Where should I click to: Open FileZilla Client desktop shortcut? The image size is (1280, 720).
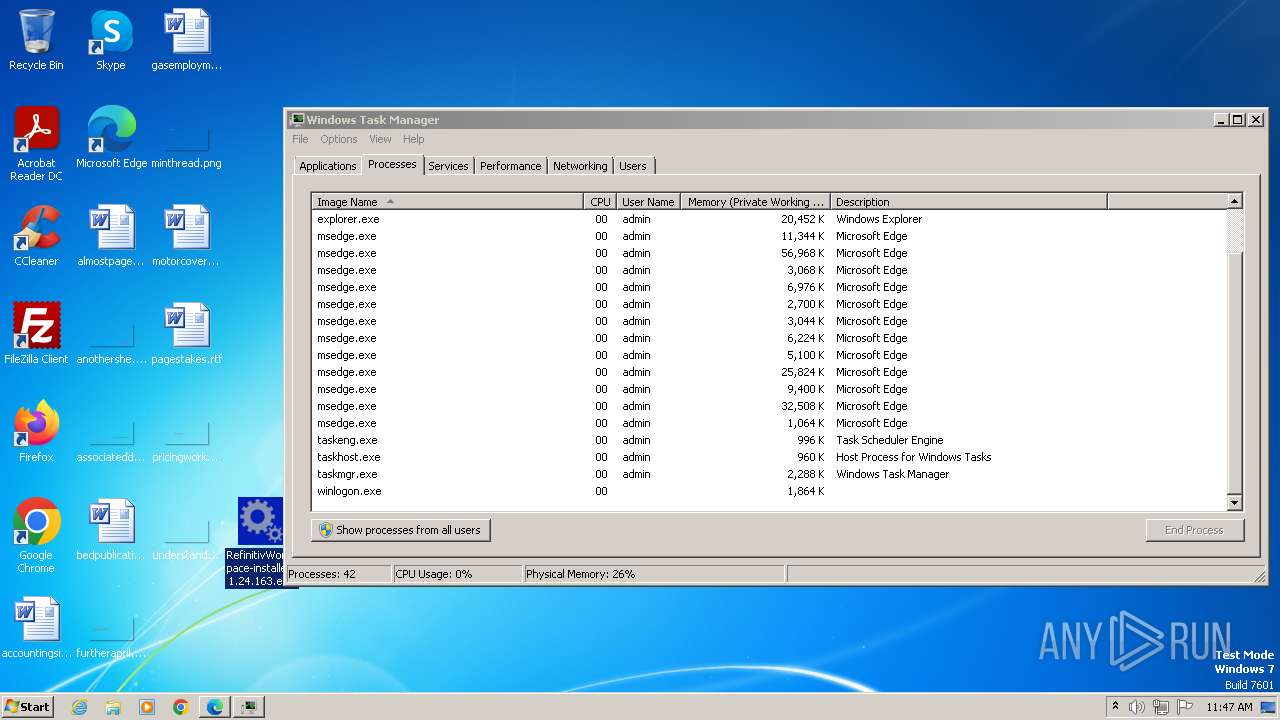click(36, 334)
